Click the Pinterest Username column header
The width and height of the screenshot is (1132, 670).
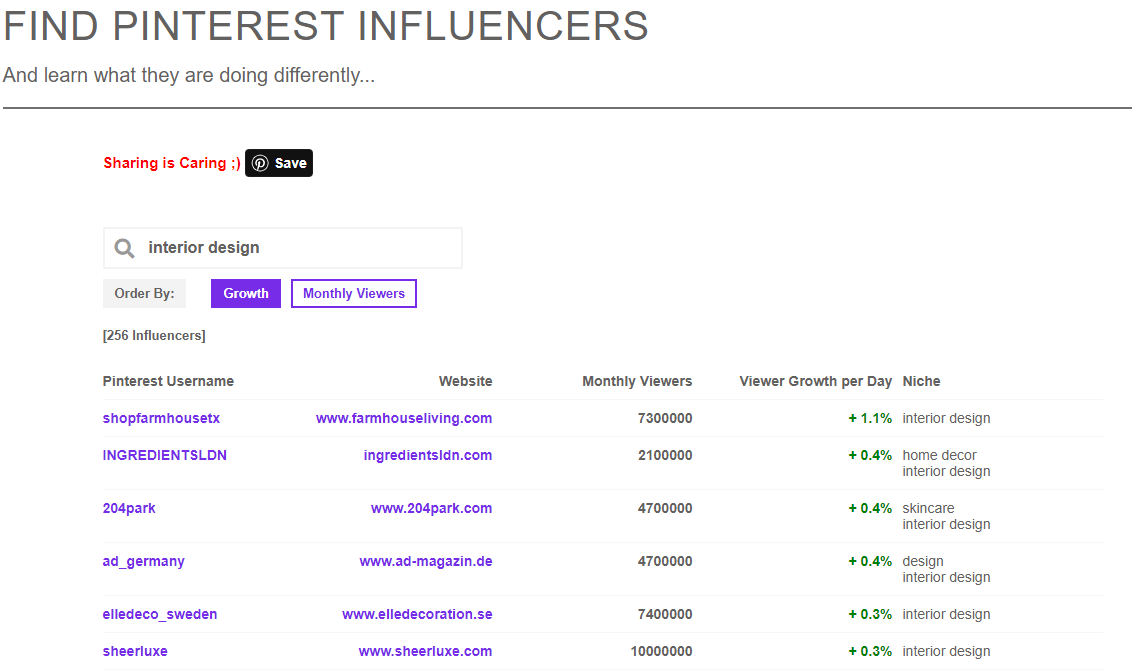[x=168, y=381]
